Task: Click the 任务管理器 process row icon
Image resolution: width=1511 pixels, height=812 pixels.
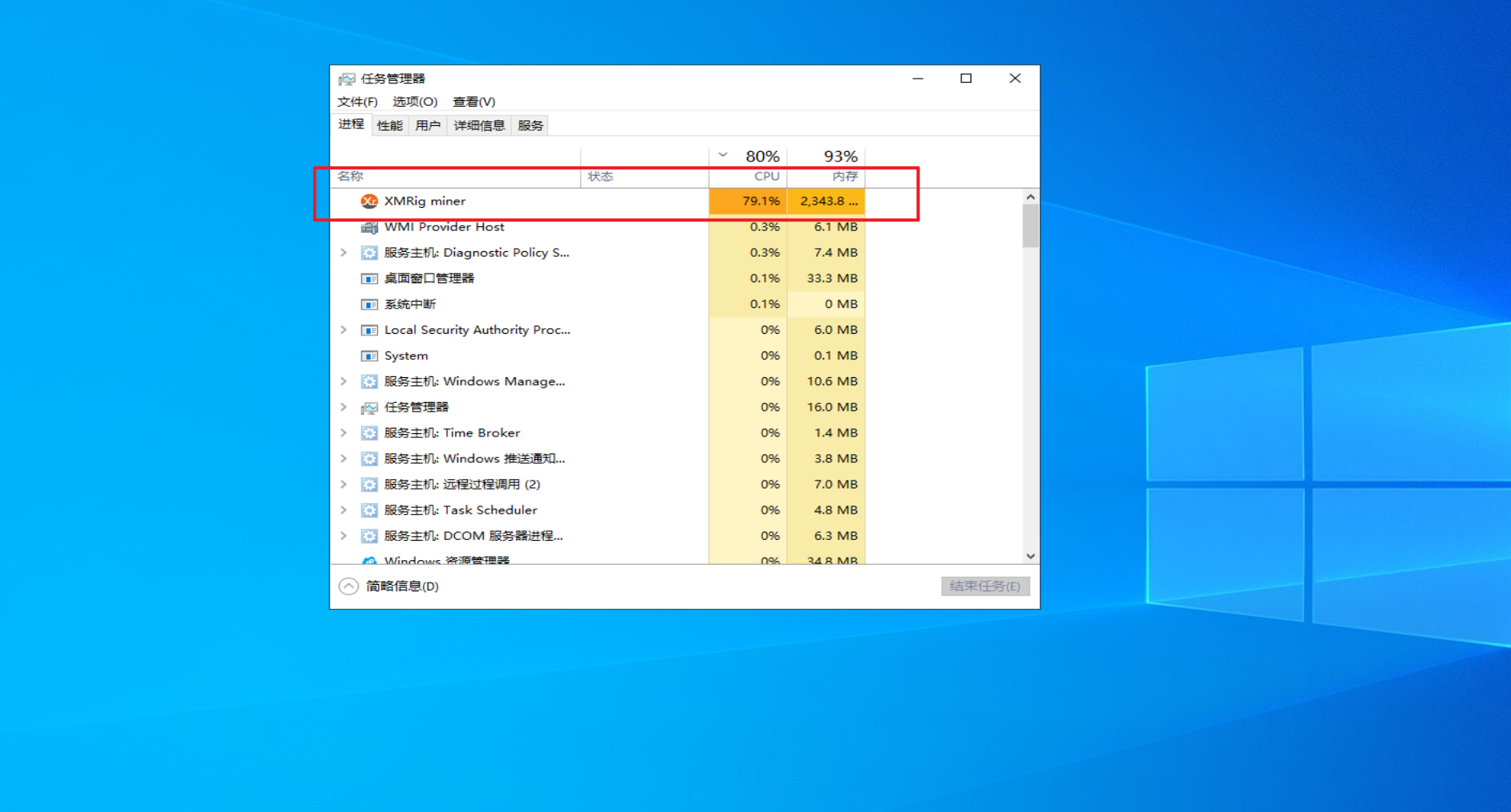Action: 369,408
